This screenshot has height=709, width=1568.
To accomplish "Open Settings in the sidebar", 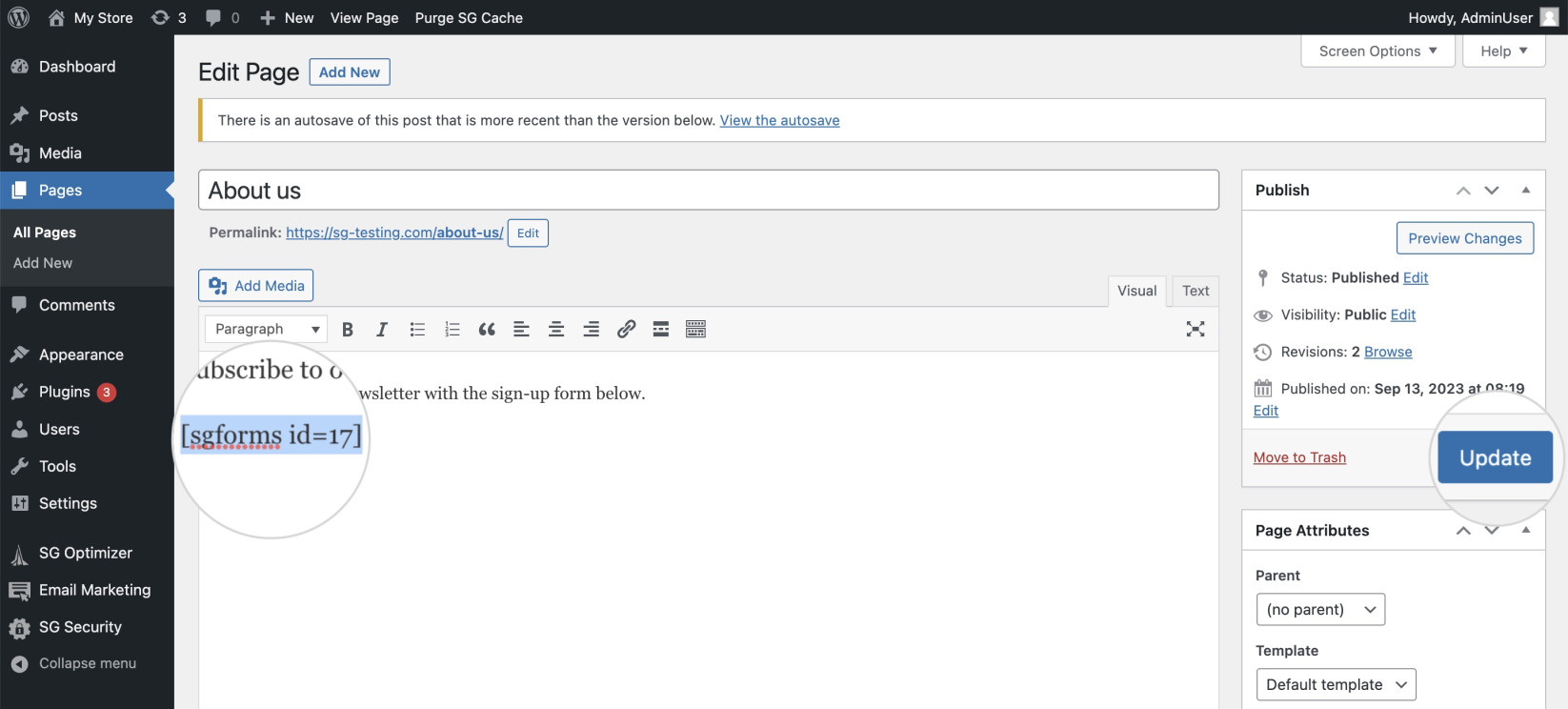I will [87, 503].
